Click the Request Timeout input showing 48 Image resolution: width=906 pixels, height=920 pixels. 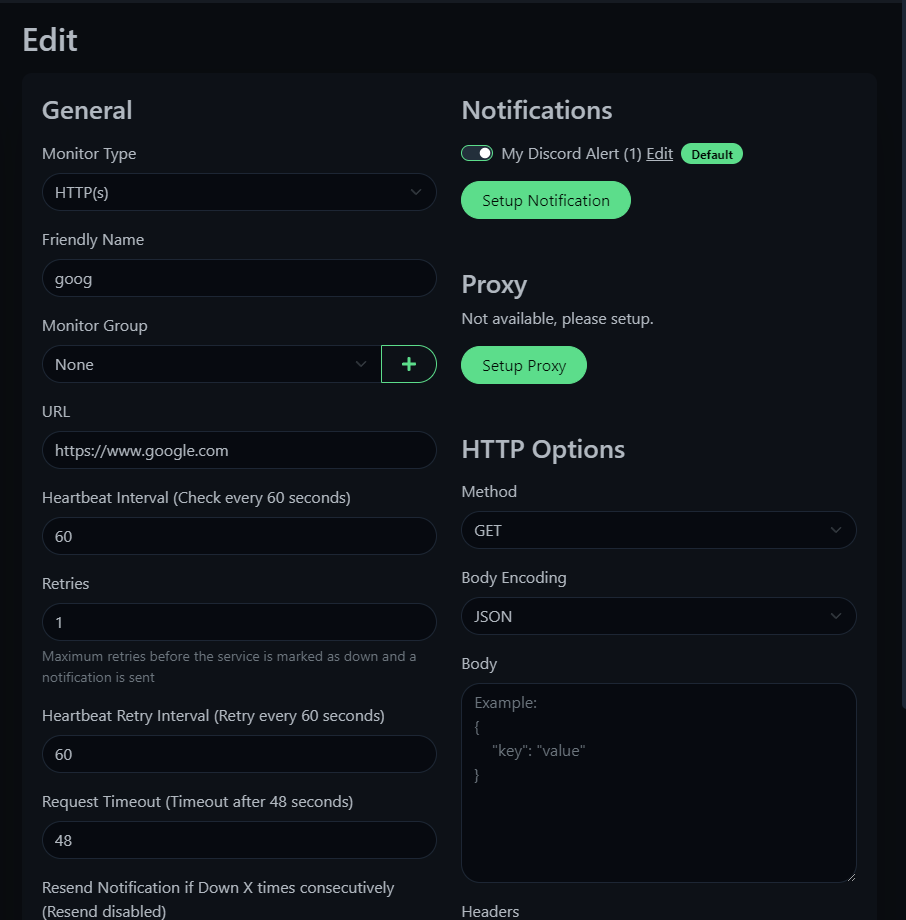pyautogui.click(x=239, y=840)
